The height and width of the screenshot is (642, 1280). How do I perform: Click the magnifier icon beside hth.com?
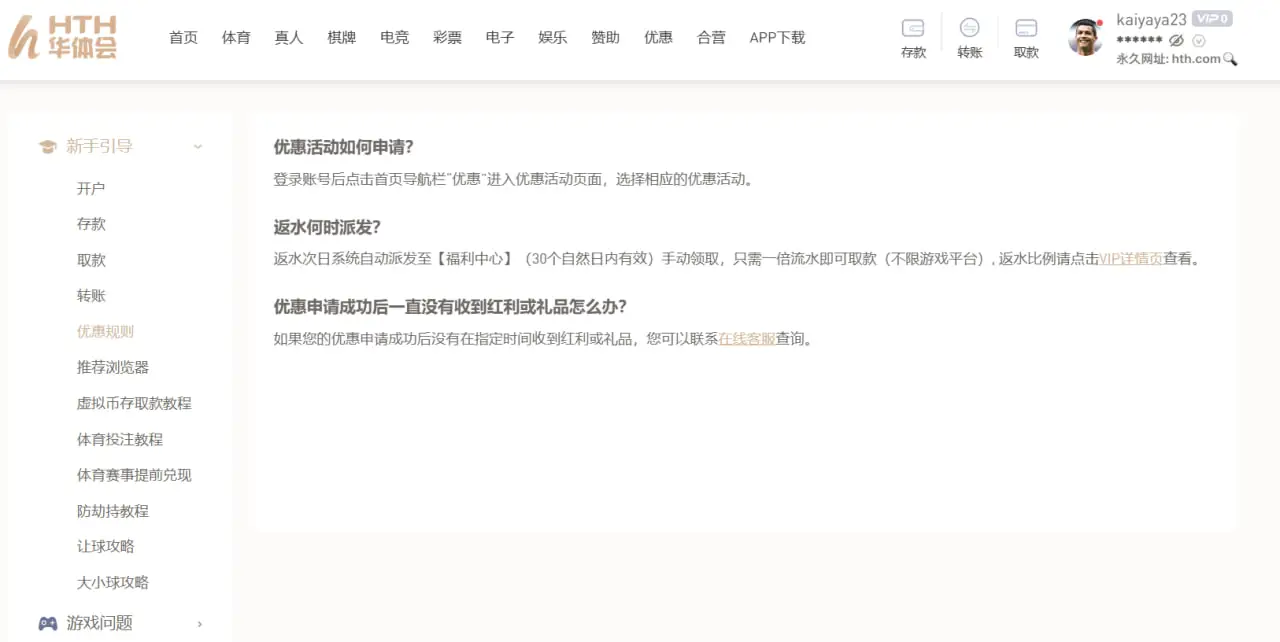[1230, 59]
